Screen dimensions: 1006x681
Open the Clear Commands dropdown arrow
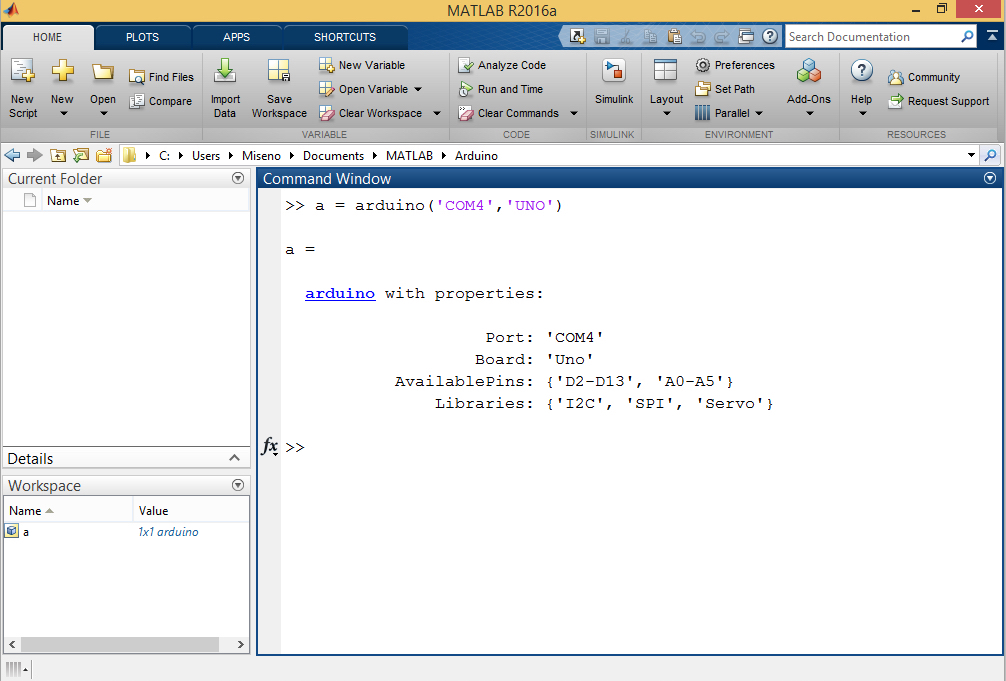click(574, 113)
